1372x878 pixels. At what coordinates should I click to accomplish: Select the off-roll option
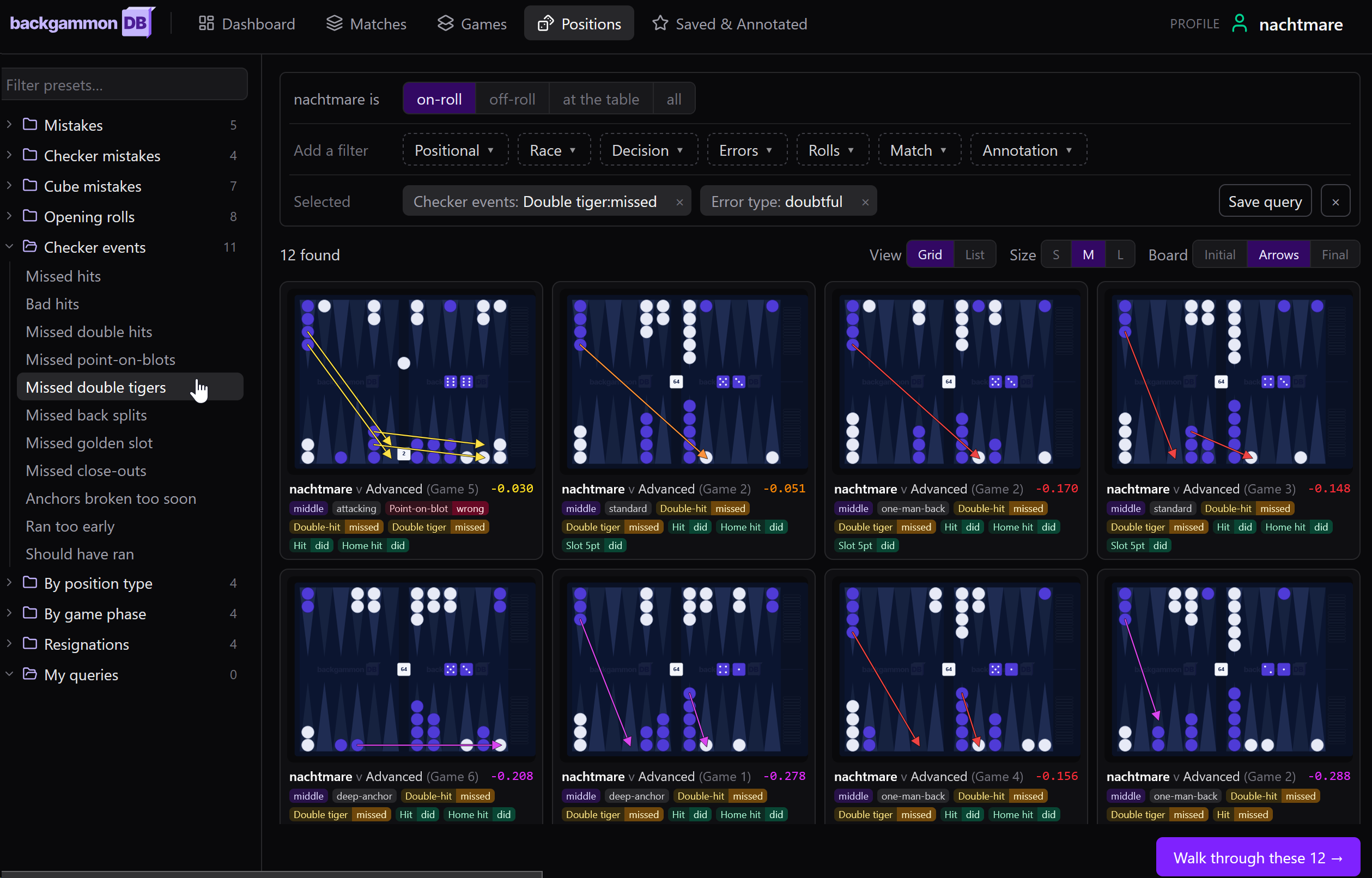[512, 99]
